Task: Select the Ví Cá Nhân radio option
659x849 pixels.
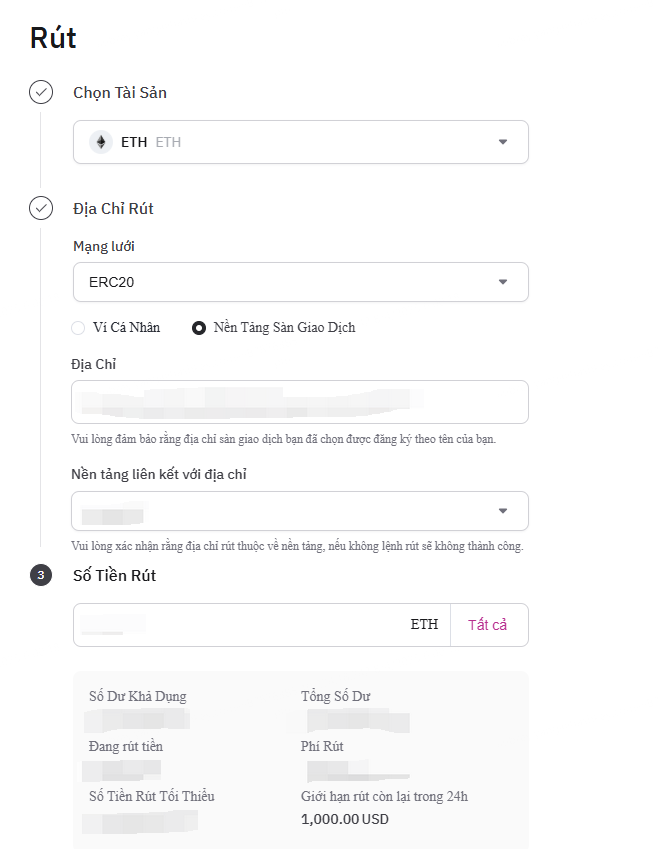Action: tap(78, 327)
